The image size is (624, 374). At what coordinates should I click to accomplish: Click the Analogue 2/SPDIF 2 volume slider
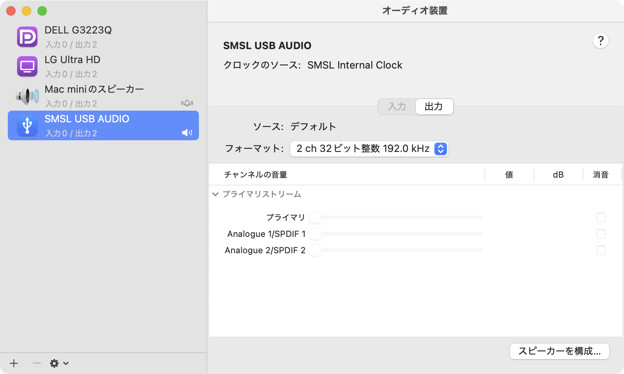[x=396, y=250]
